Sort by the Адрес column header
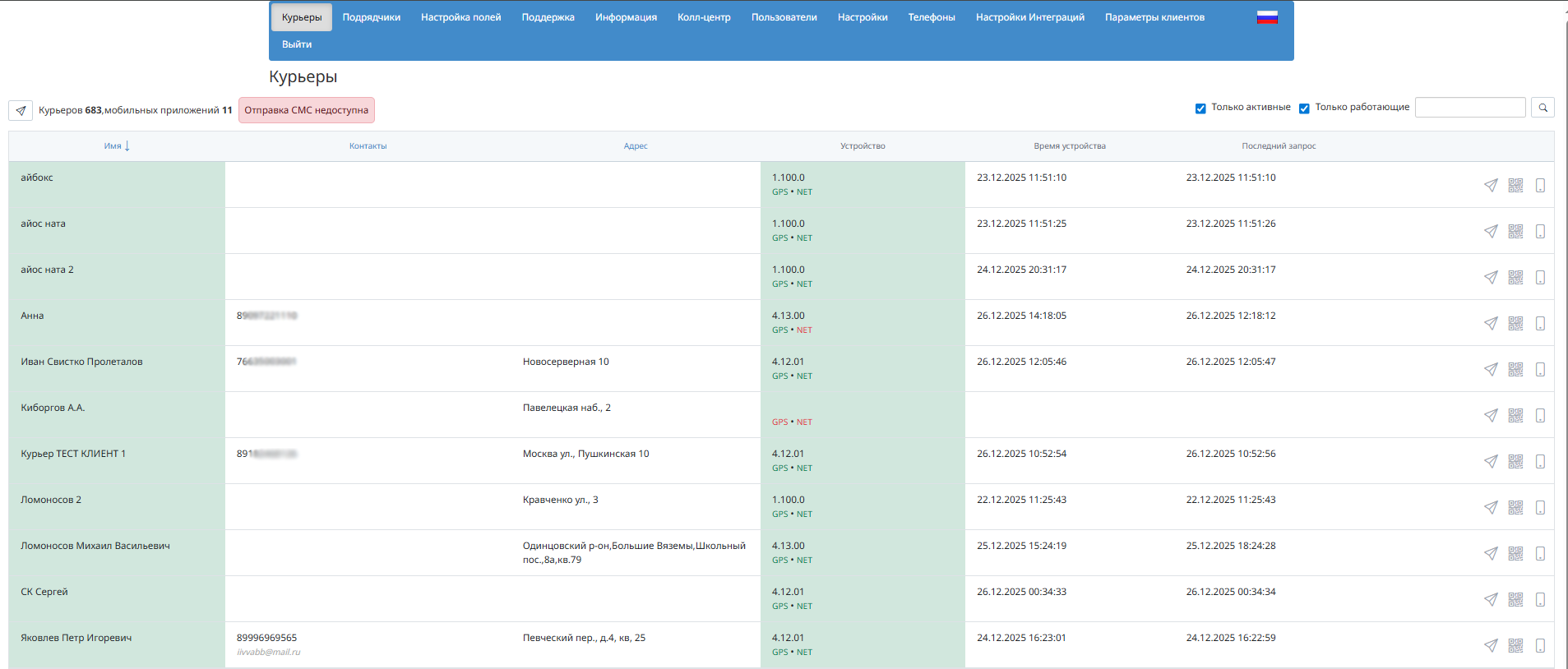Screen dimensions: 1568x669 click(635, 146)
